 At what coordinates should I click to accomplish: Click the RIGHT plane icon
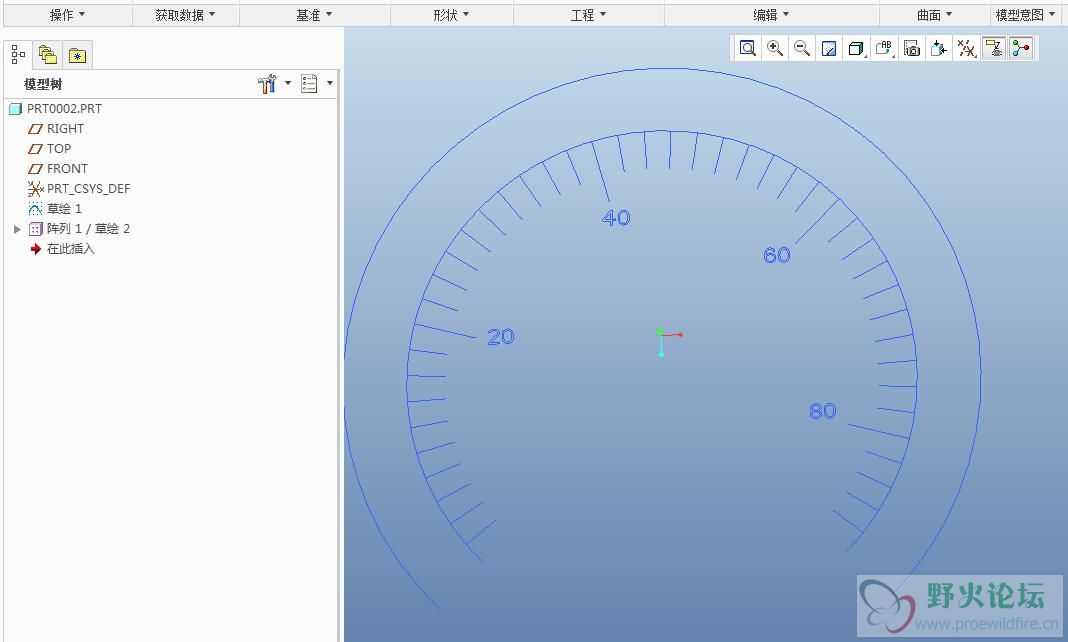35,129
